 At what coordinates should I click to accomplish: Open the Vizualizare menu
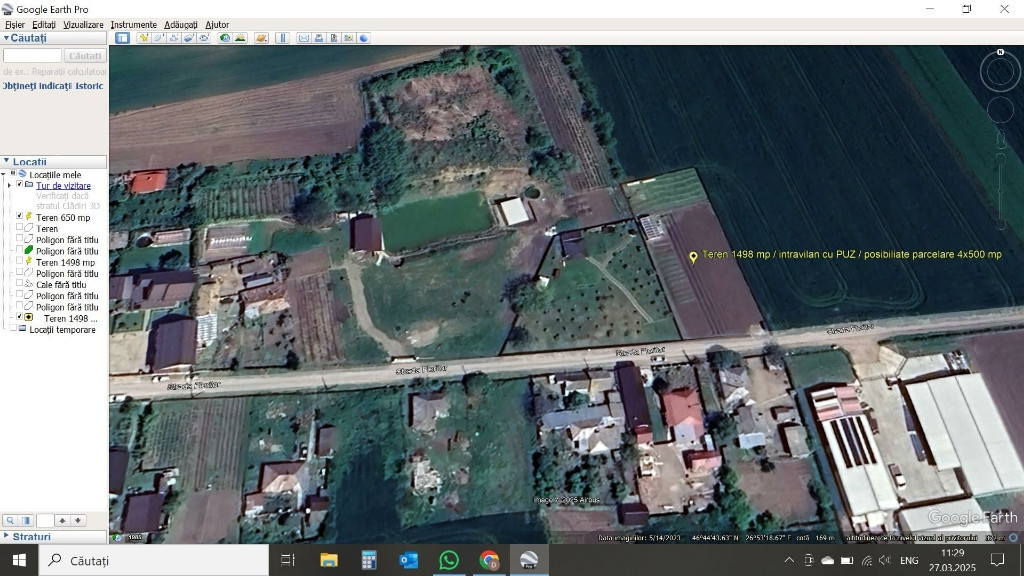pos(83,24)
